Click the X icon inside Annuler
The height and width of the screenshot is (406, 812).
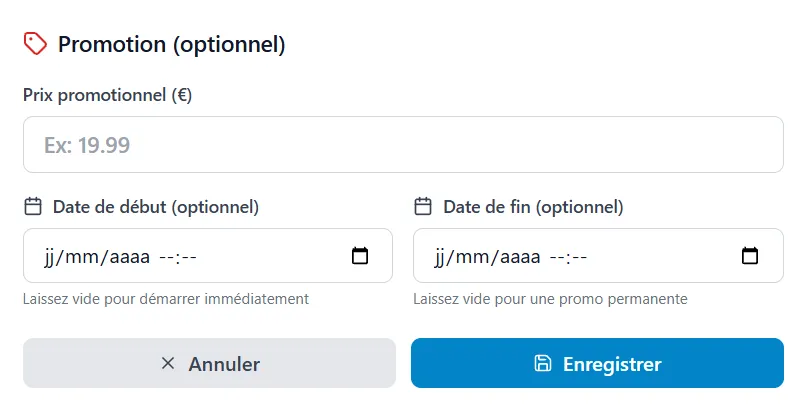(168, 364)
